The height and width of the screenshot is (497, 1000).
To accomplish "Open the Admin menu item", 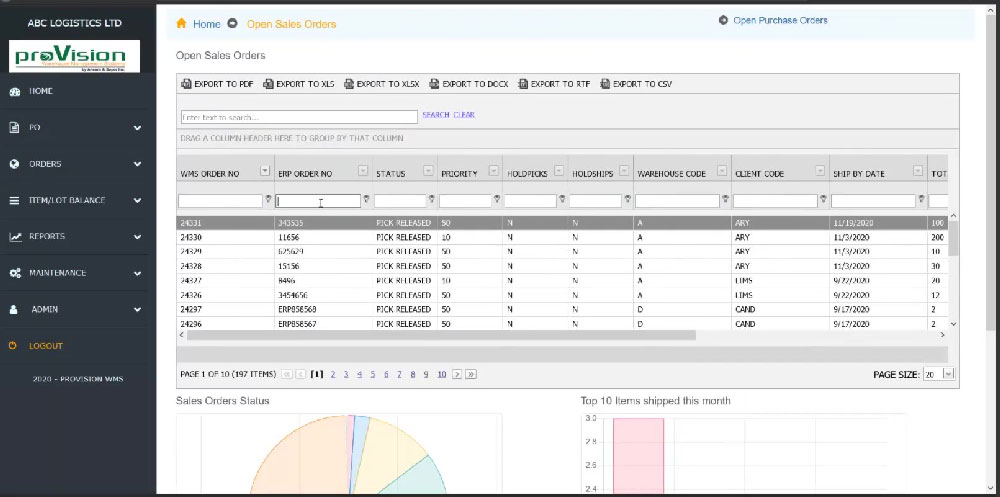I will 45,309.
